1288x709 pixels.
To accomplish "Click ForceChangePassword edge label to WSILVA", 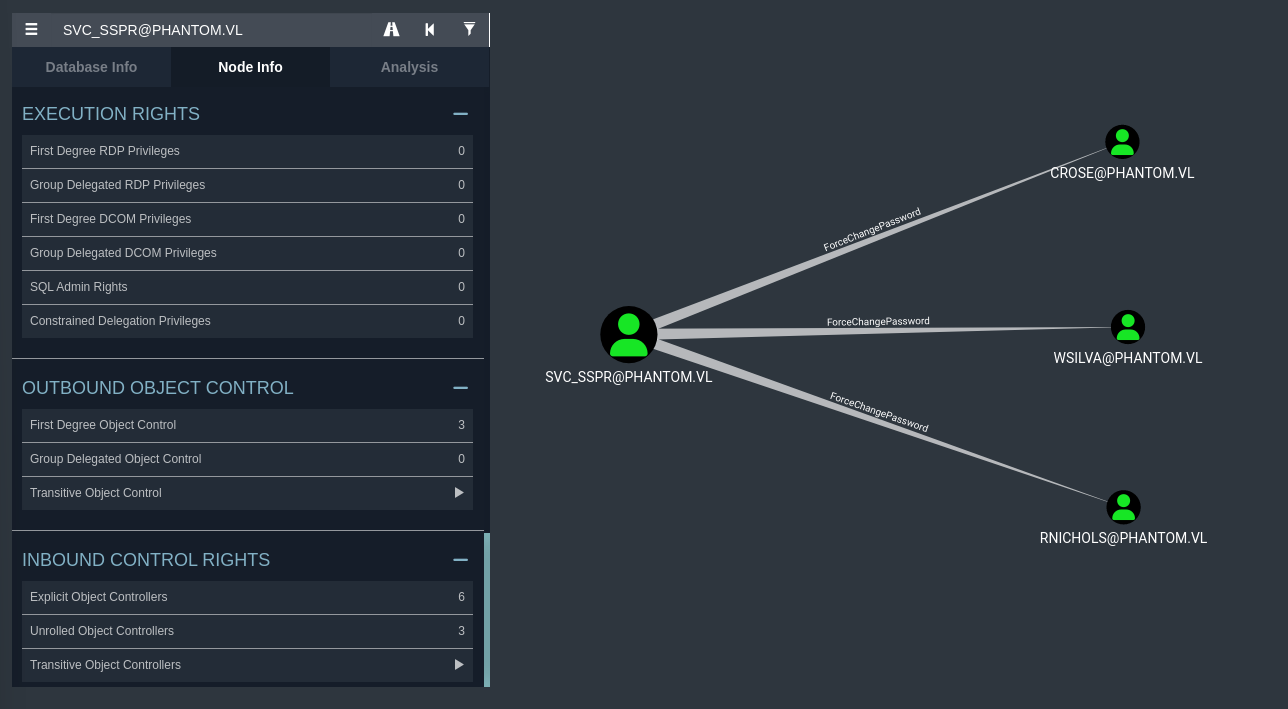I will pos(878,322).
